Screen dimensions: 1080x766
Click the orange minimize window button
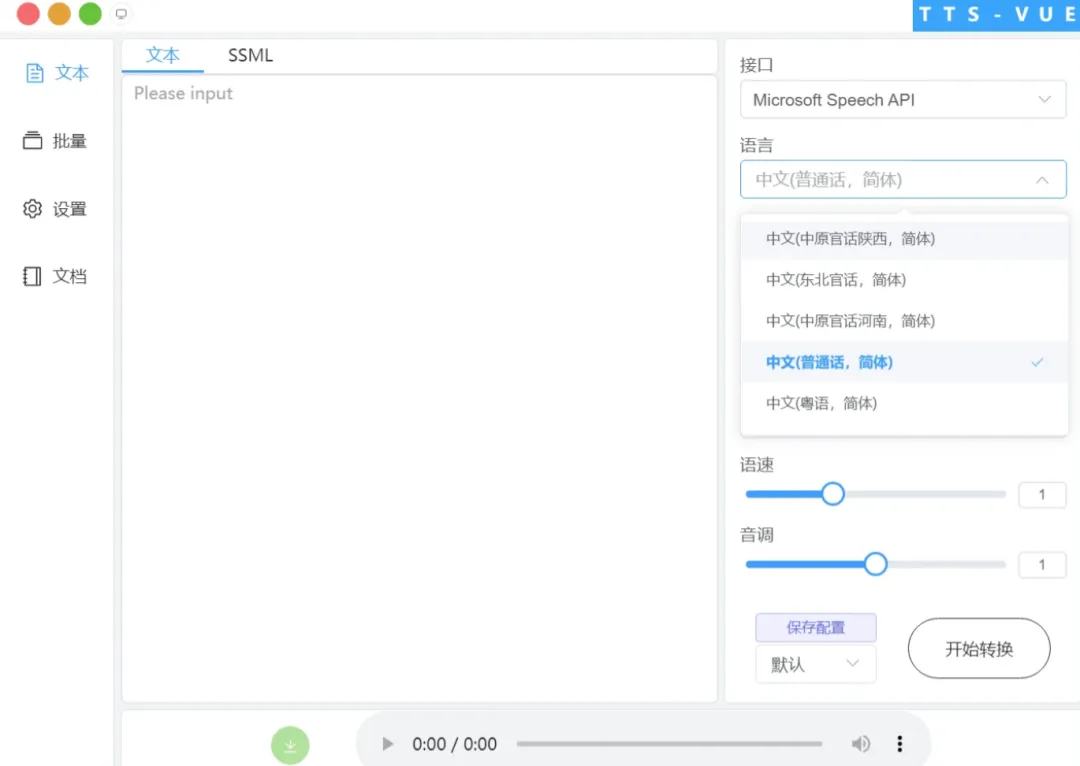[59, 14]
